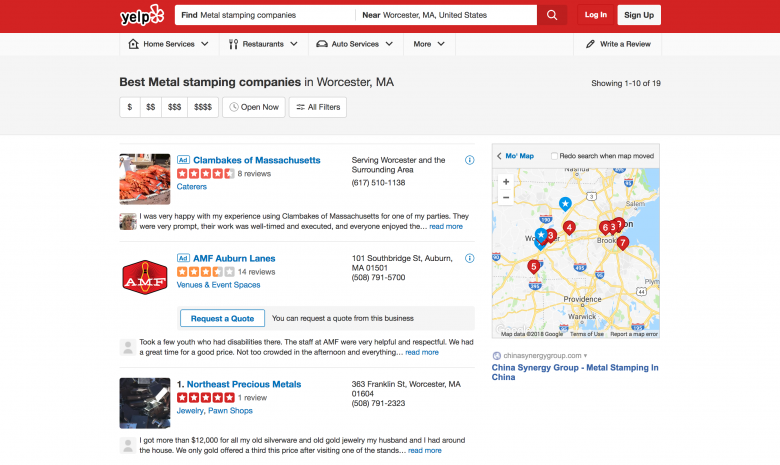The height and width of the screenshot is (465, 780).
Task: Open Clambakes of Massachusetts listing
Action: click(257, 160)
